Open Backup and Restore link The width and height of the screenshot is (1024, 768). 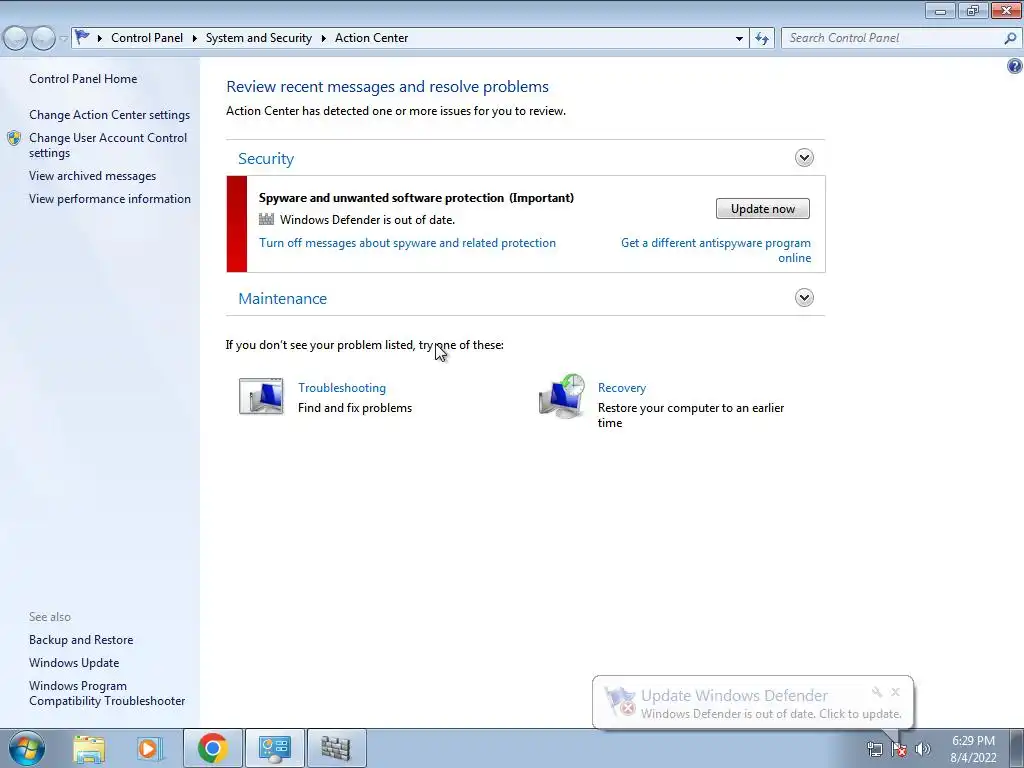pyautogui.click(x=81, y=640)
